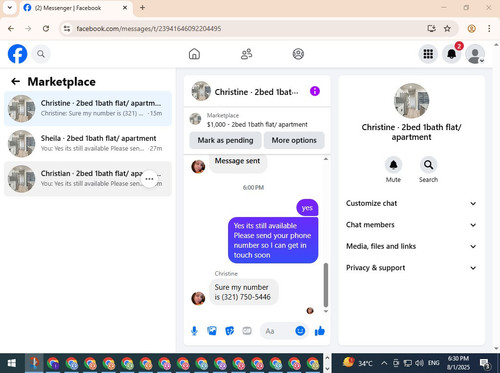
Task: Open the Chrome profile avatar icon
Action: [x=471, y=29]
